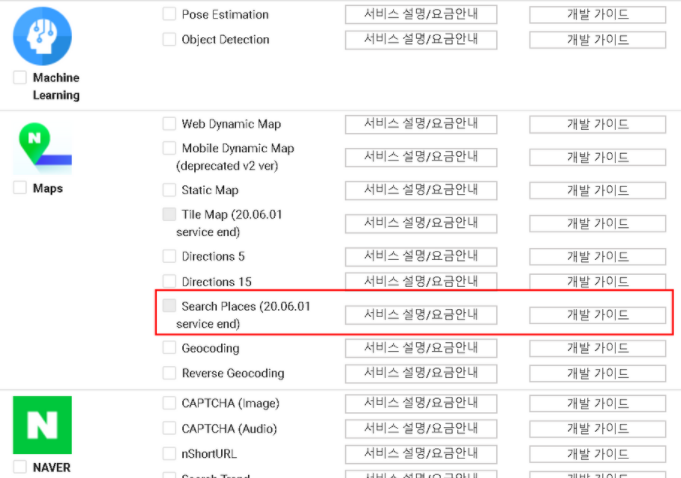Click the Search Places service end text
The image size is (681, 478).
coord(243,315)
